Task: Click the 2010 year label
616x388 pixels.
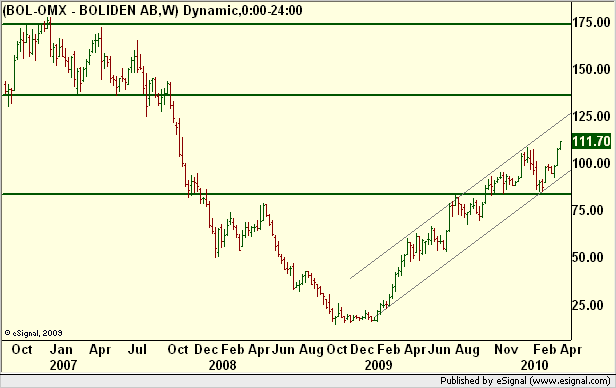Action: [534, 365]
